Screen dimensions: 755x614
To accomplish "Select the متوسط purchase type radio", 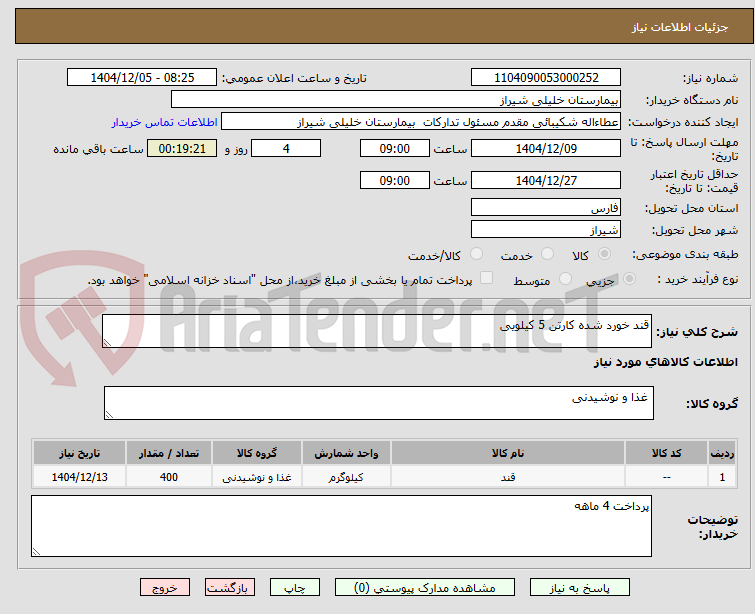I will (x=565, y=279).
